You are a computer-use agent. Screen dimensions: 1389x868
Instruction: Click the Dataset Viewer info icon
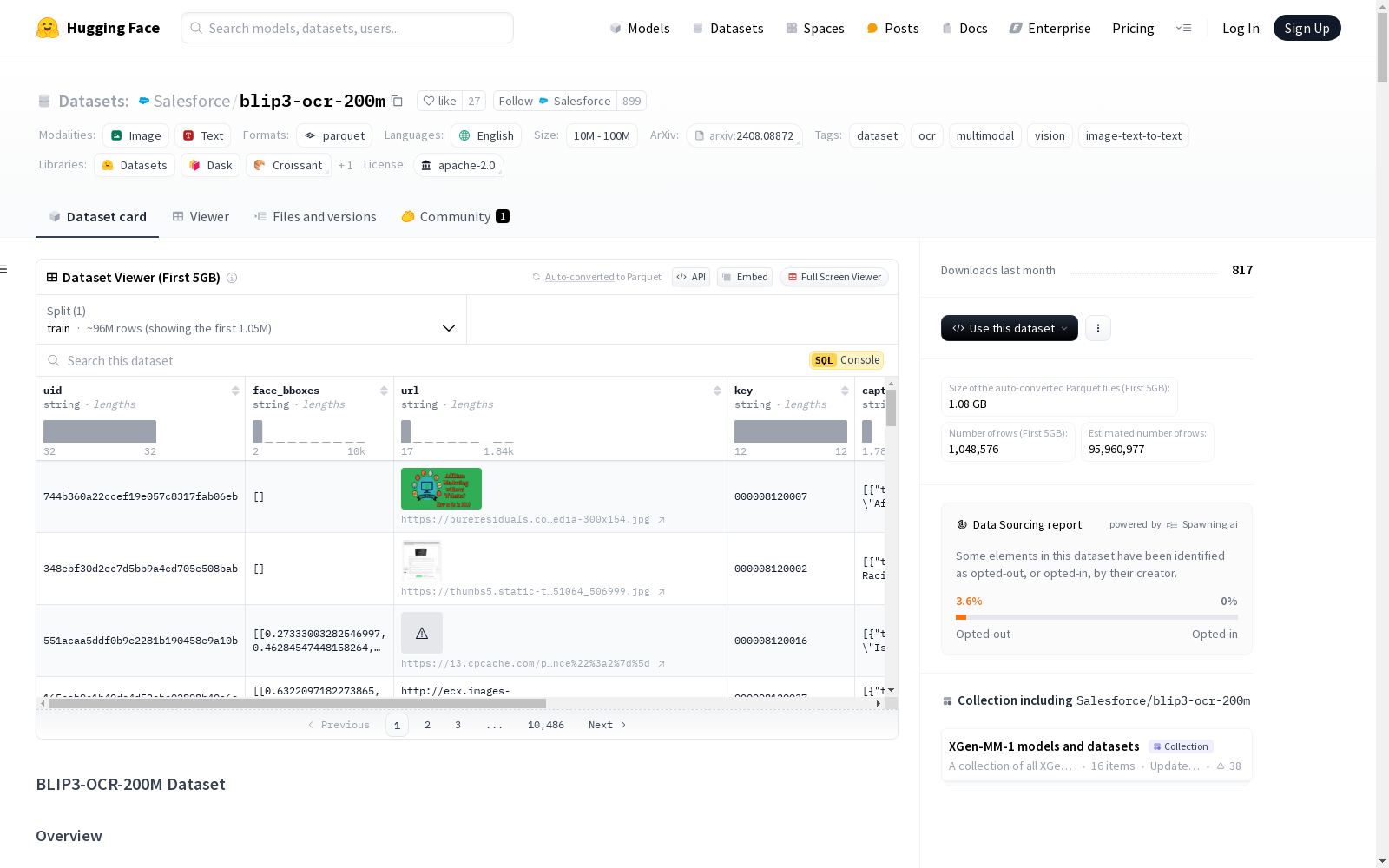click(232, 278)
